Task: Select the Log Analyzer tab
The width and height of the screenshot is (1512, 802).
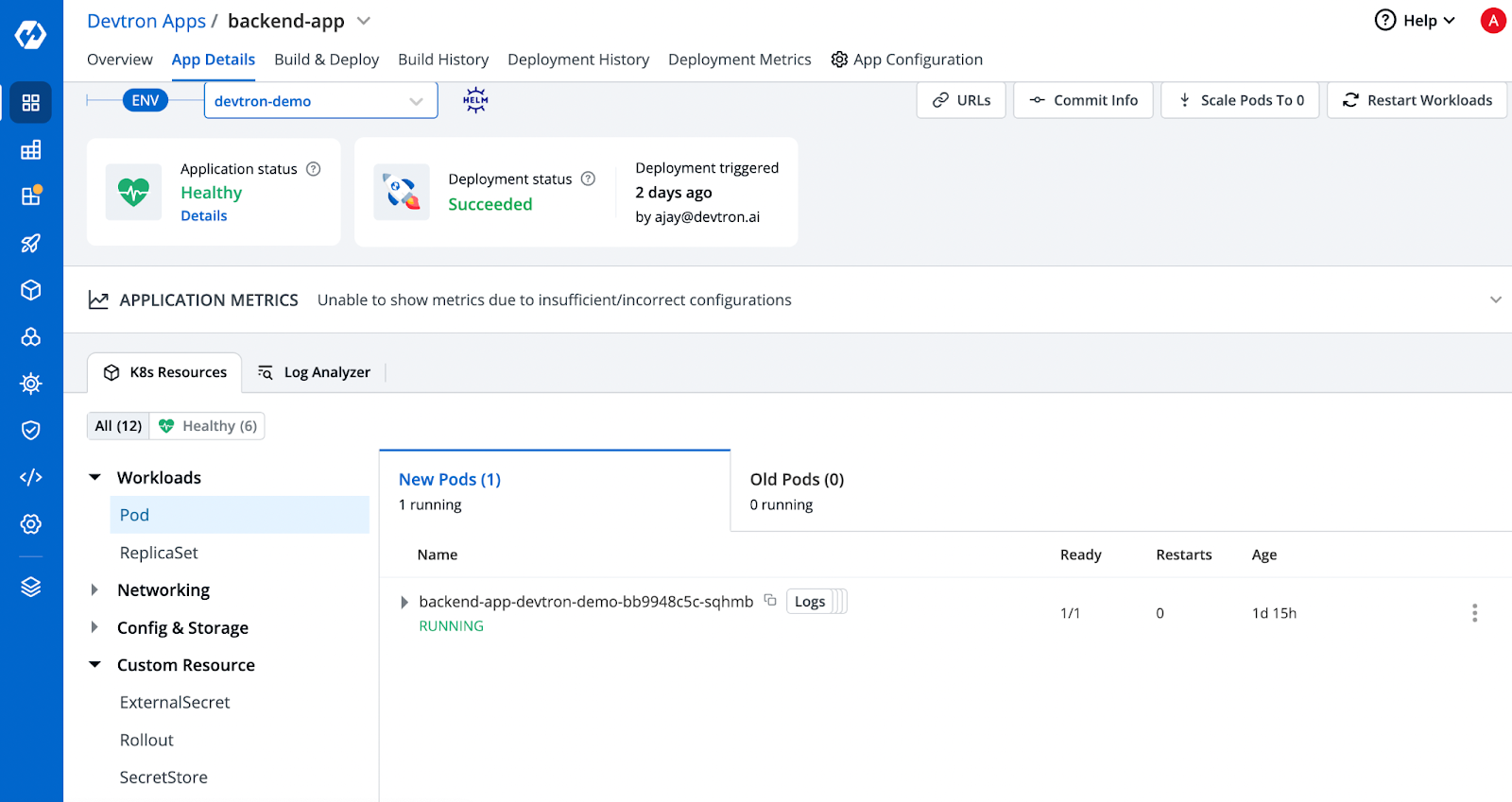Action: [x=315, y=372]
